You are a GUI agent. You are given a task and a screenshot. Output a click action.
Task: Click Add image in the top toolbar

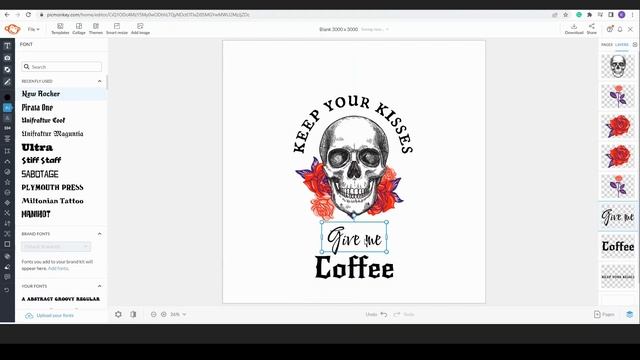click(140, 29)
